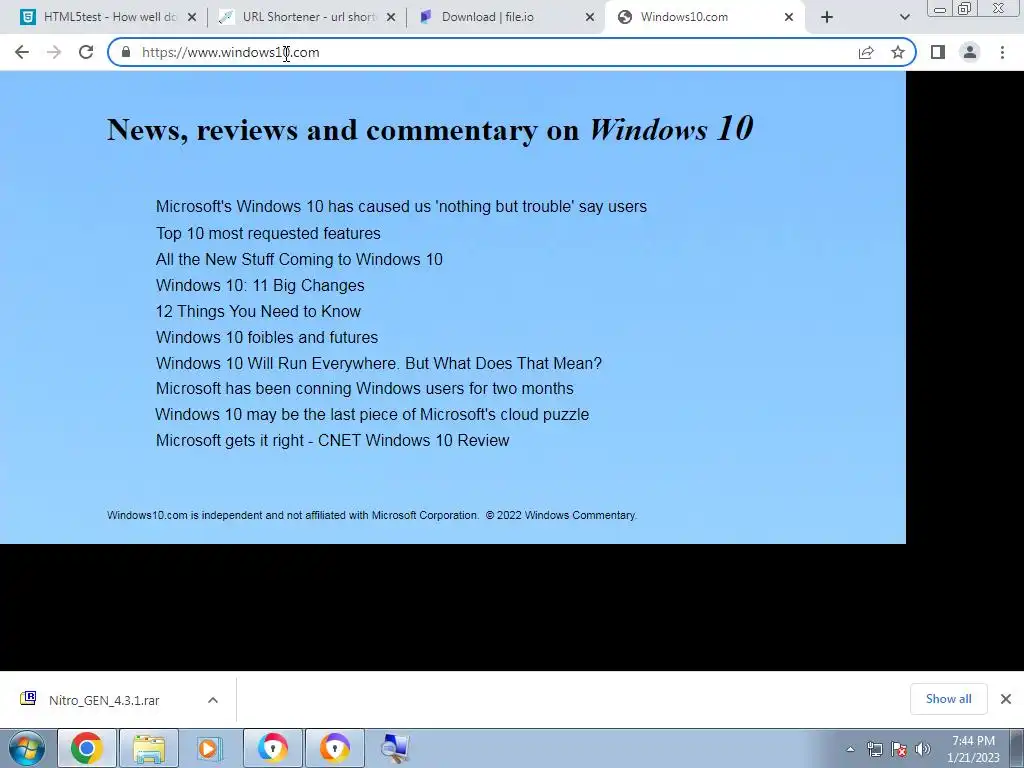Bookmark this page with the star icon
Viewport: 1024px width, 768px height.
point(898,52)
